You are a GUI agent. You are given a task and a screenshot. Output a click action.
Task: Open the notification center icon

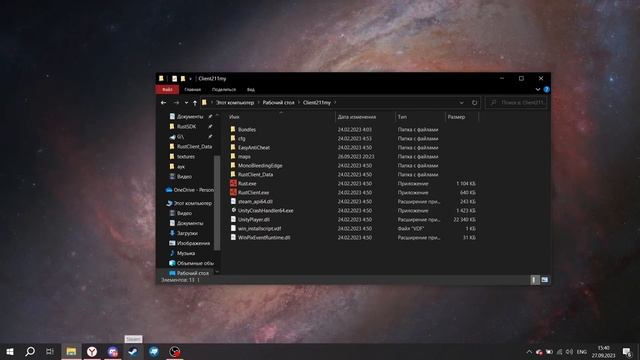coord(627,351)
